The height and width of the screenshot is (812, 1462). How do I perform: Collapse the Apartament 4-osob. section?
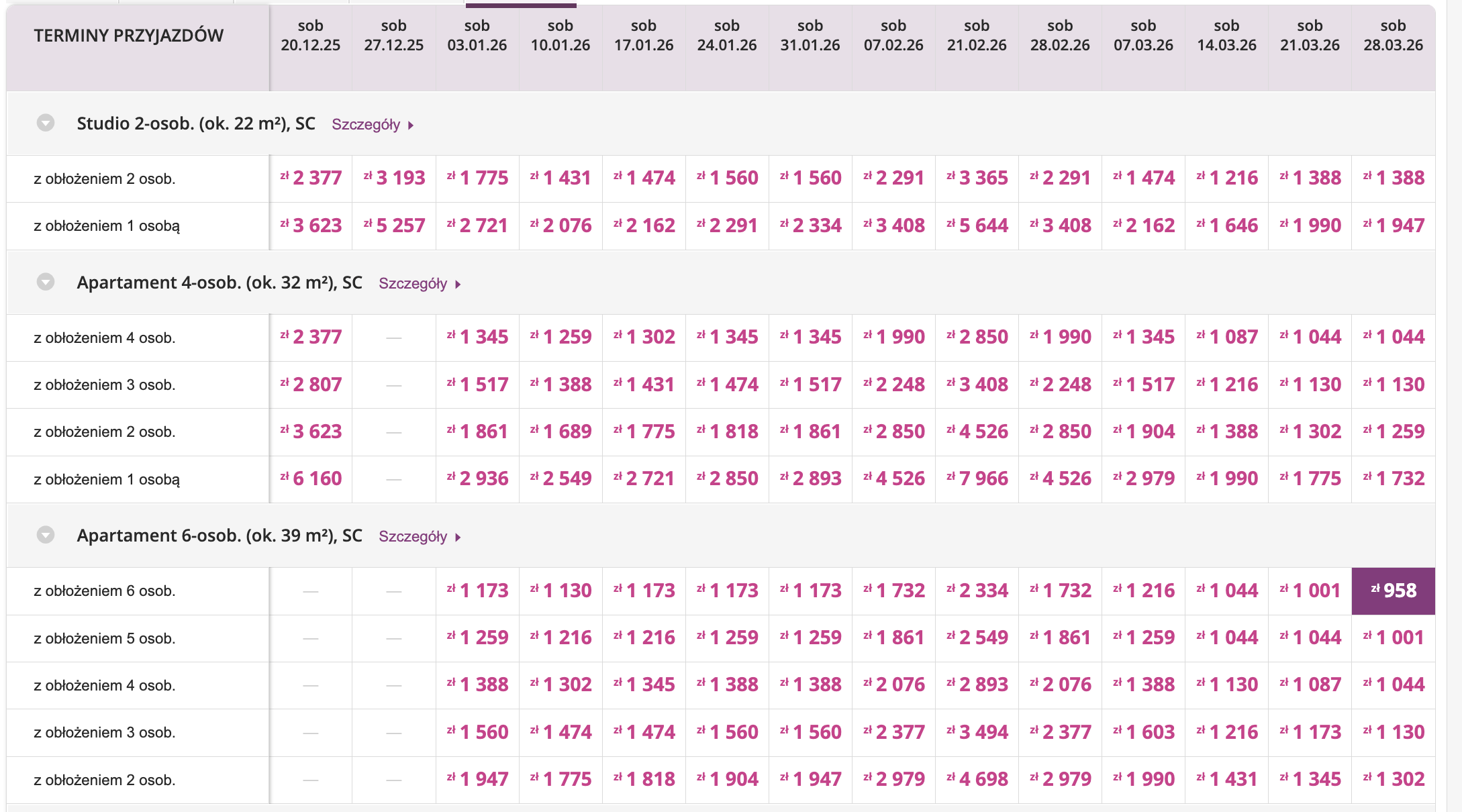click(x=46, y=282)
